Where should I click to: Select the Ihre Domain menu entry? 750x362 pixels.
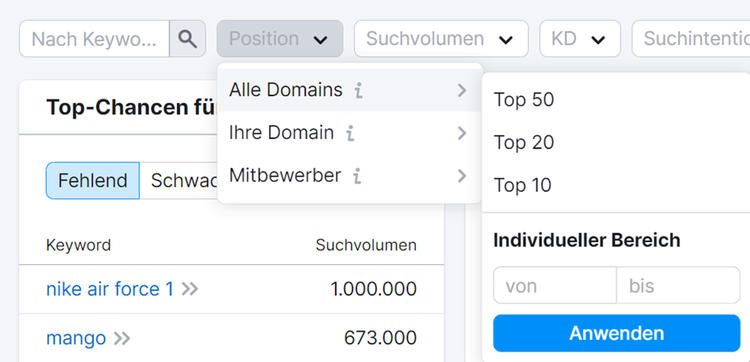pyautogui.click(x=349, y=133)
